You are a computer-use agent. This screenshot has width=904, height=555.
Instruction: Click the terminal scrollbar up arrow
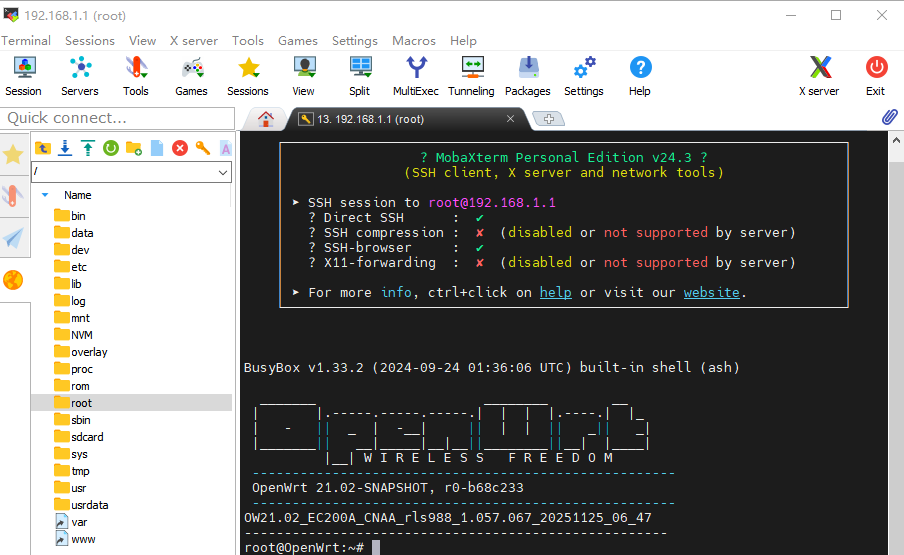896,140
